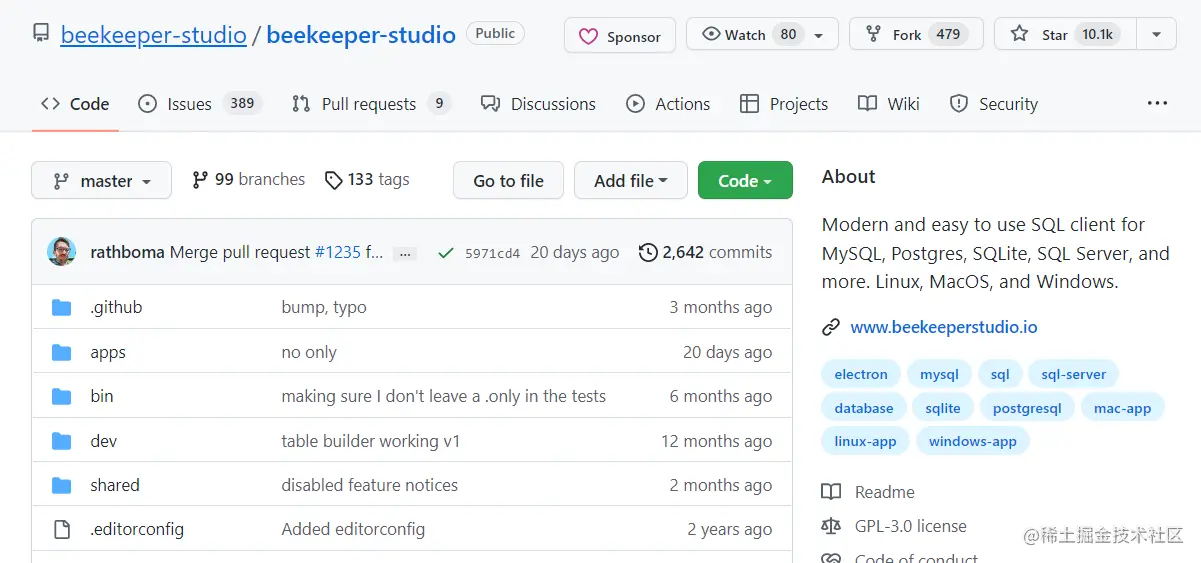The width and height of the screenshot is (1201, 563).
Task: Open the bold beekeeper-studio repository link
Action: coord(361,35)
